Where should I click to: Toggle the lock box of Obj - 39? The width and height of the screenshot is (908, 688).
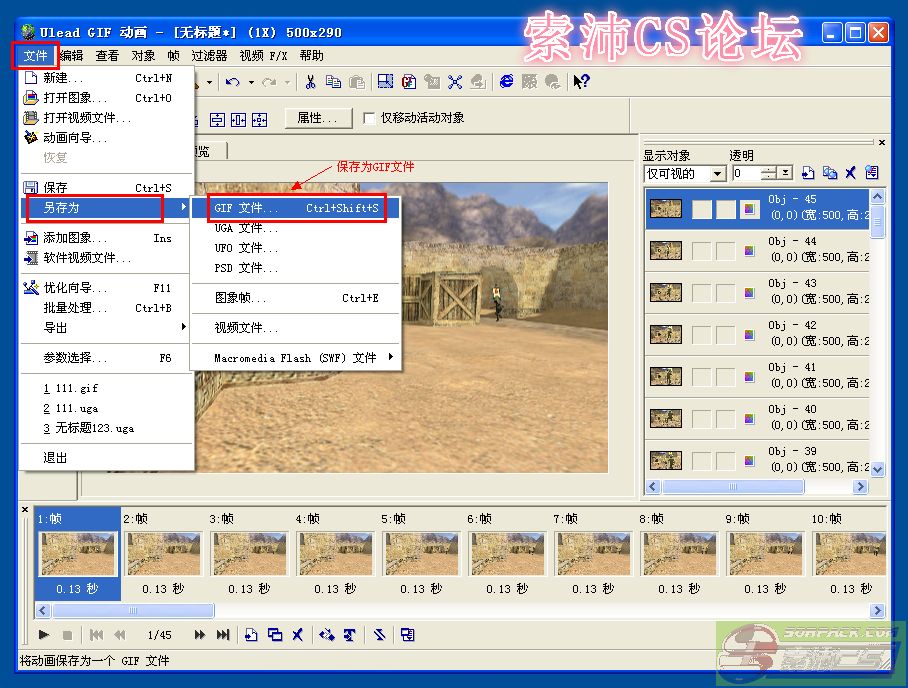point(726,460)
